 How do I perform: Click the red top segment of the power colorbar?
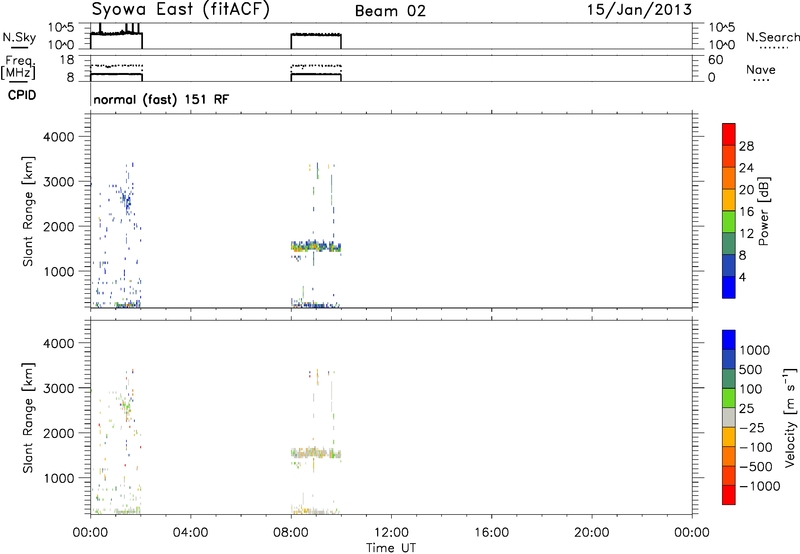tap(729, 134)
